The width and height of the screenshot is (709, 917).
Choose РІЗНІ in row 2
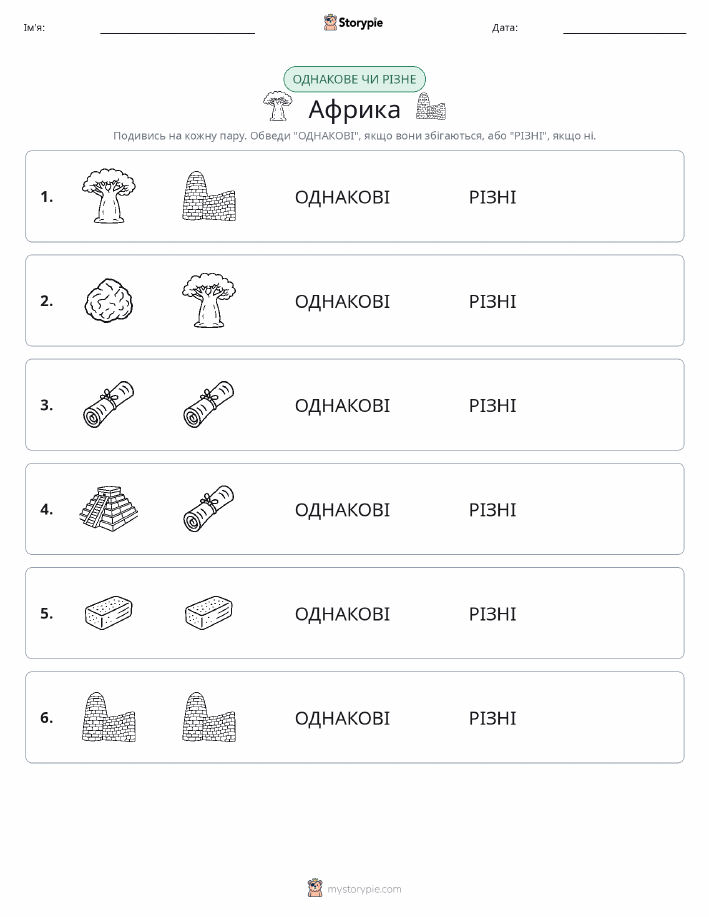point(493,301)
